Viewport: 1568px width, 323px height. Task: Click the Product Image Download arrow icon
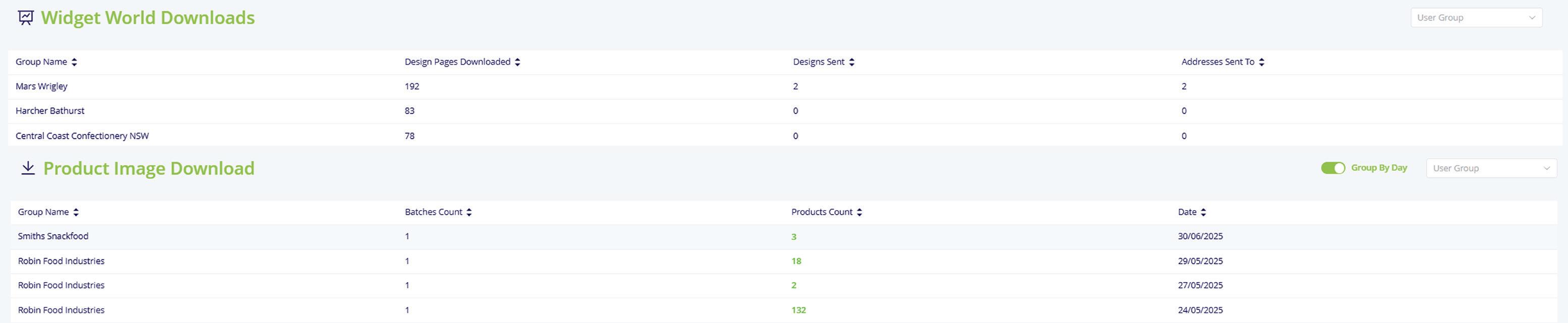coord(28,168)
